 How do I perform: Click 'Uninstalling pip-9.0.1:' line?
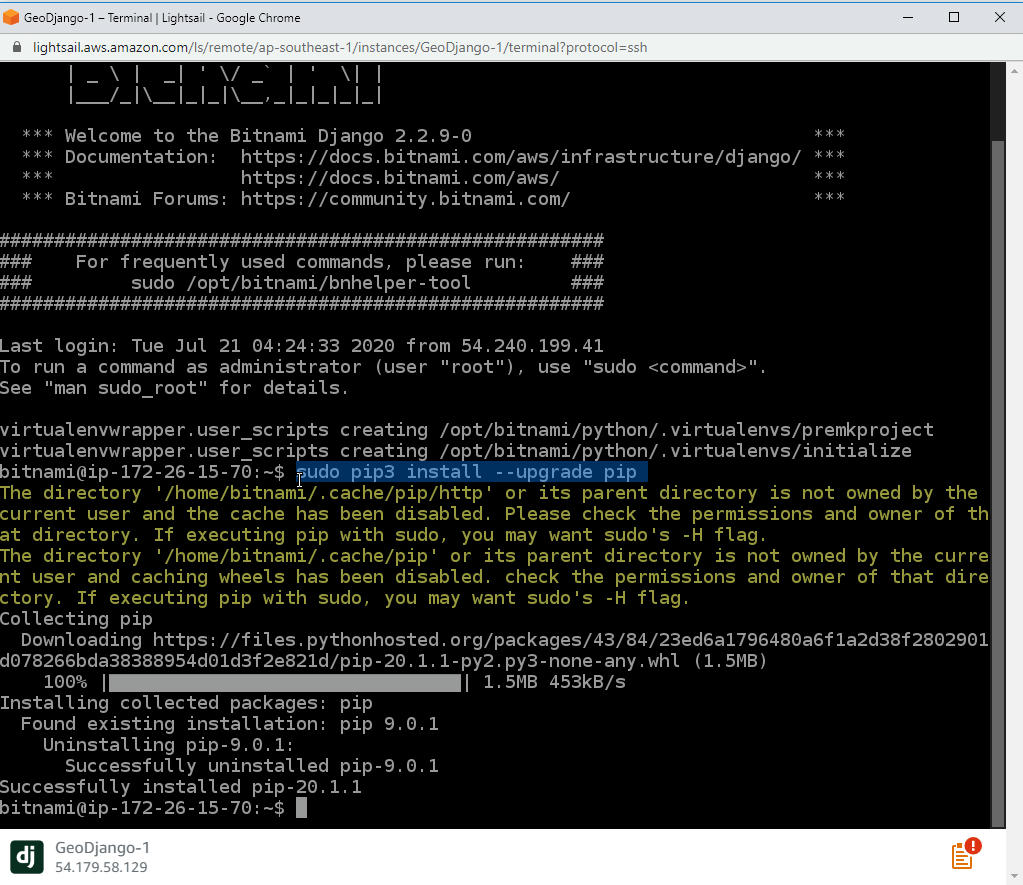(x=168, y=745)
